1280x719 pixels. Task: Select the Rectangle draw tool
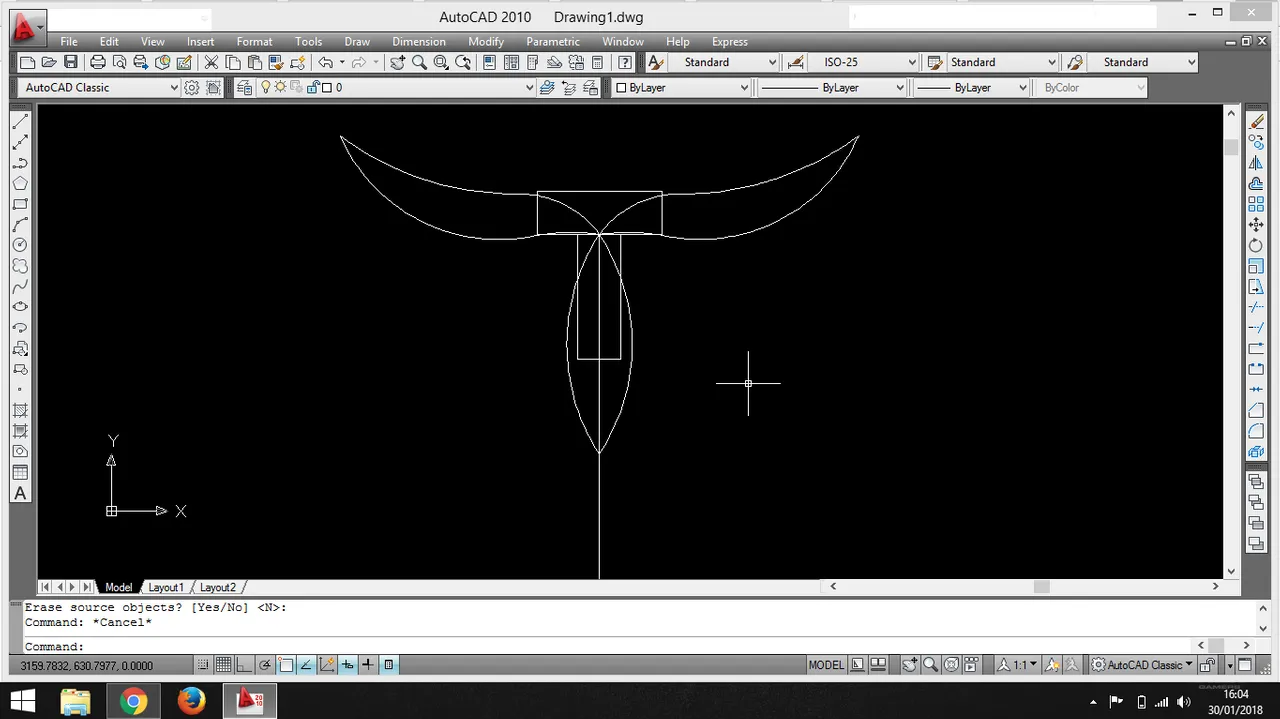(20, 204)
